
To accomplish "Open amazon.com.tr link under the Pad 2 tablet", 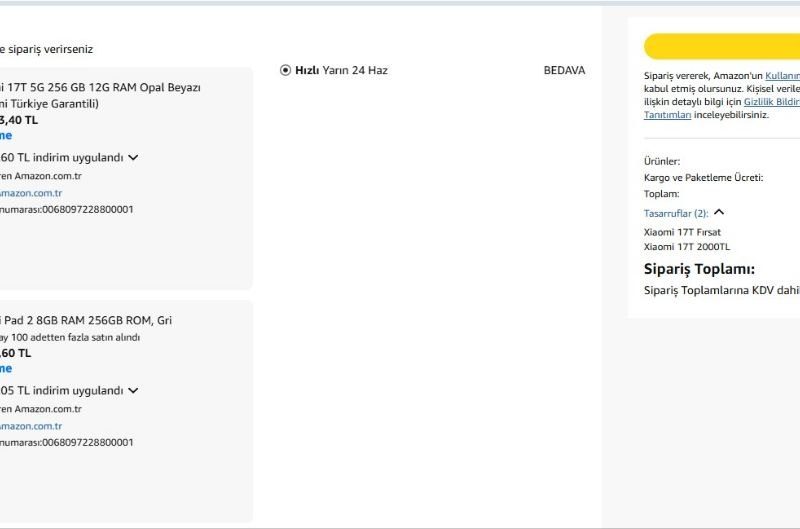I will coord(31,426).
